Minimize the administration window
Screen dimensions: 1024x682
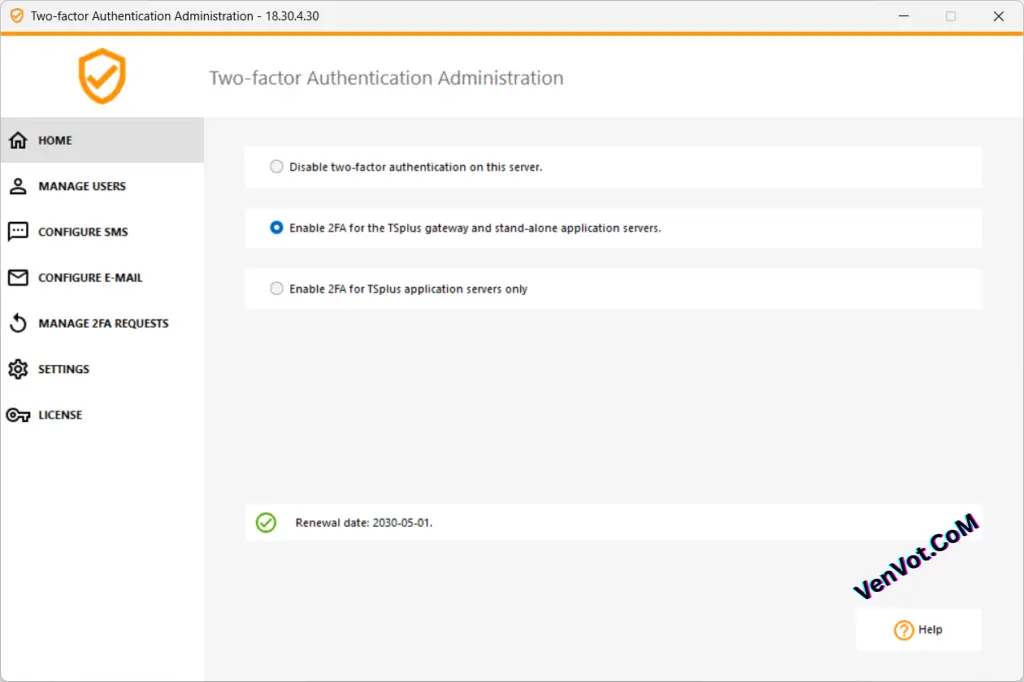tap(903, 16)
